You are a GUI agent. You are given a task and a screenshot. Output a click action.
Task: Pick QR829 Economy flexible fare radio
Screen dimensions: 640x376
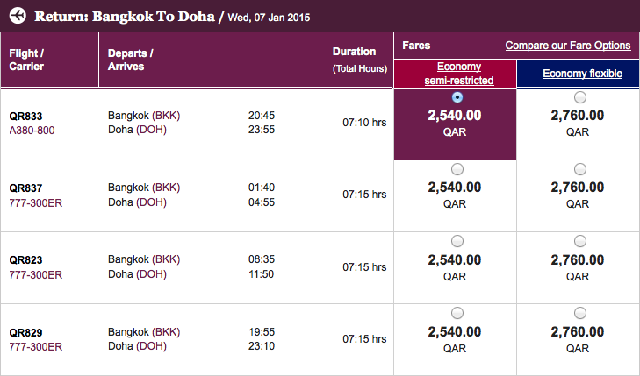[580, 313]
